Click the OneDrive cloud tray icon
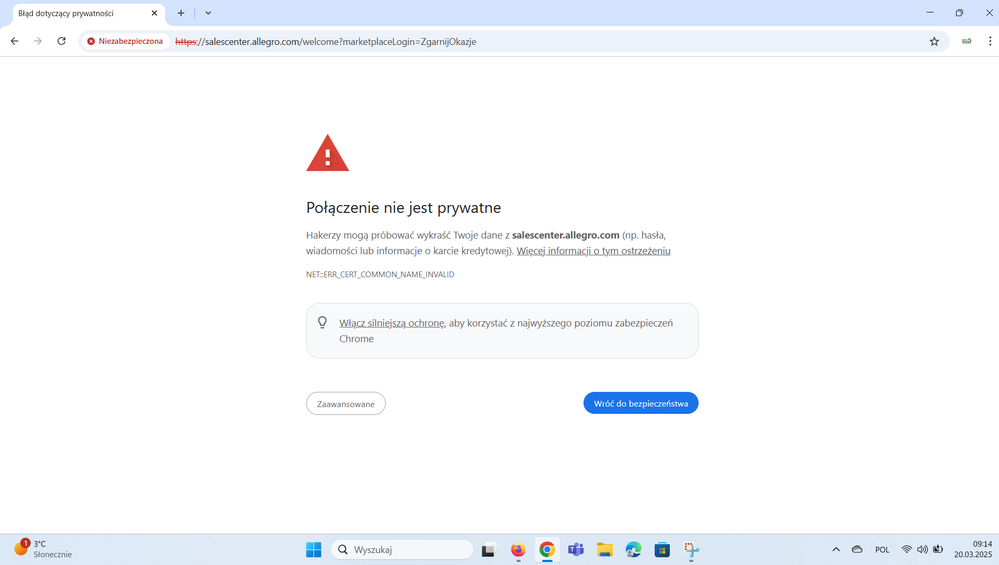999x565 pixels. click(857, 550)
